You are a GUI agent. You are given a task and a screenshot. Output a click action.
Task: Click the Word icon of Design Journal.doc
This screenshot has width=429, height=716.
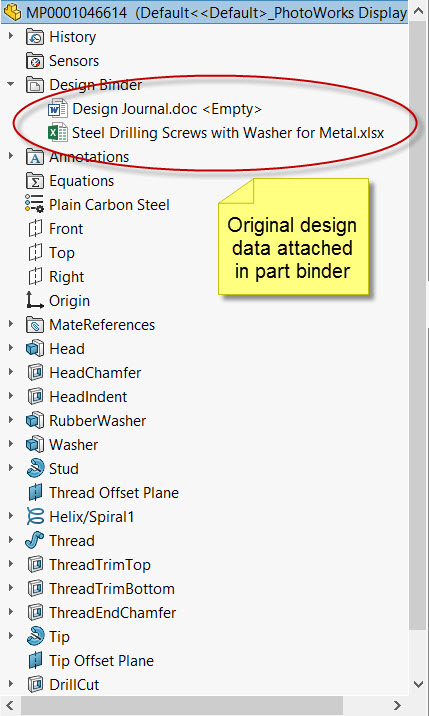click(58, 109)
